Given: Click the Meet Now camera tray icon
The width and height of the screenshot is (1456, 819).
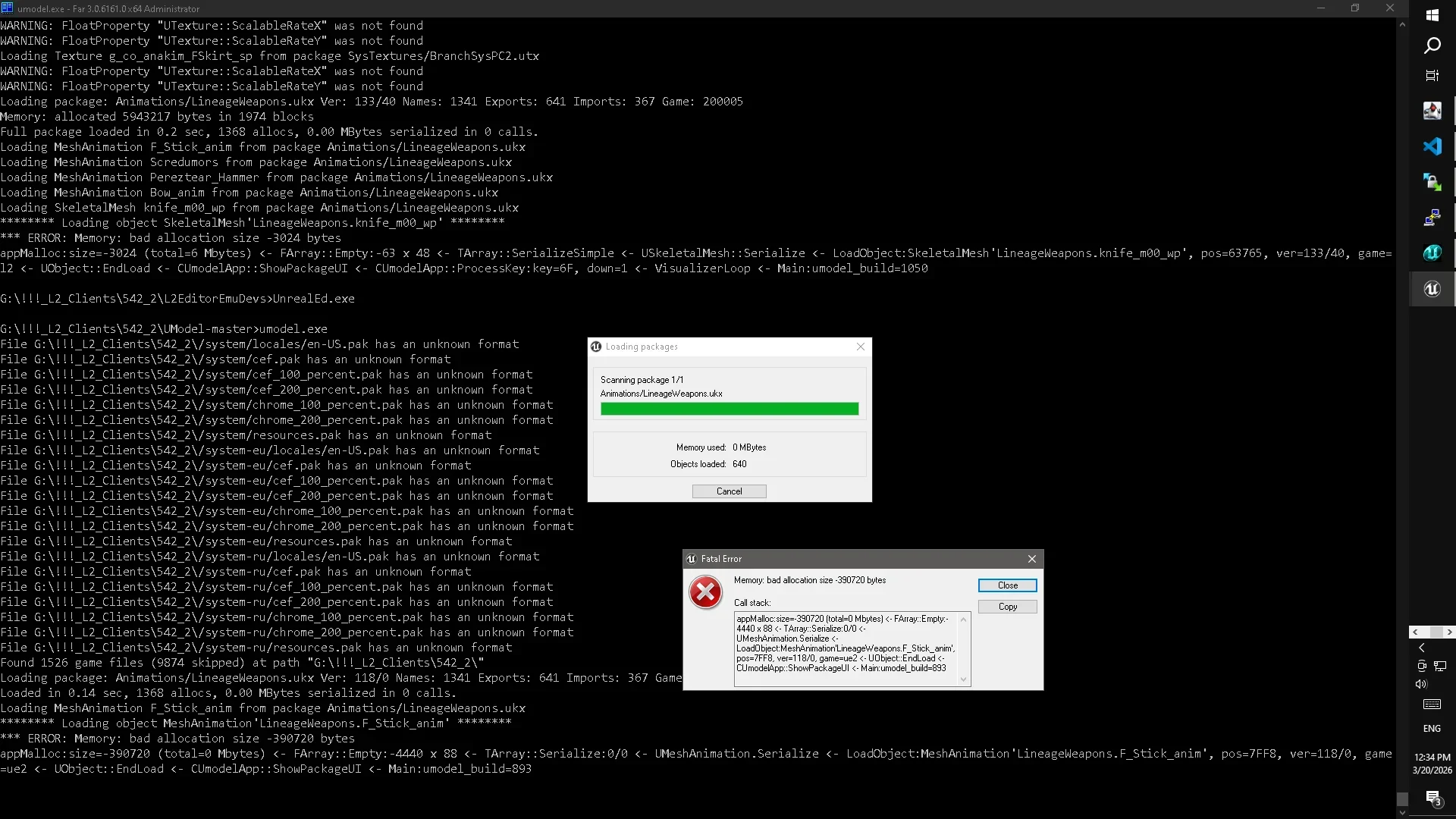Looking at the screenshot, I should [x=1422, y=666].
